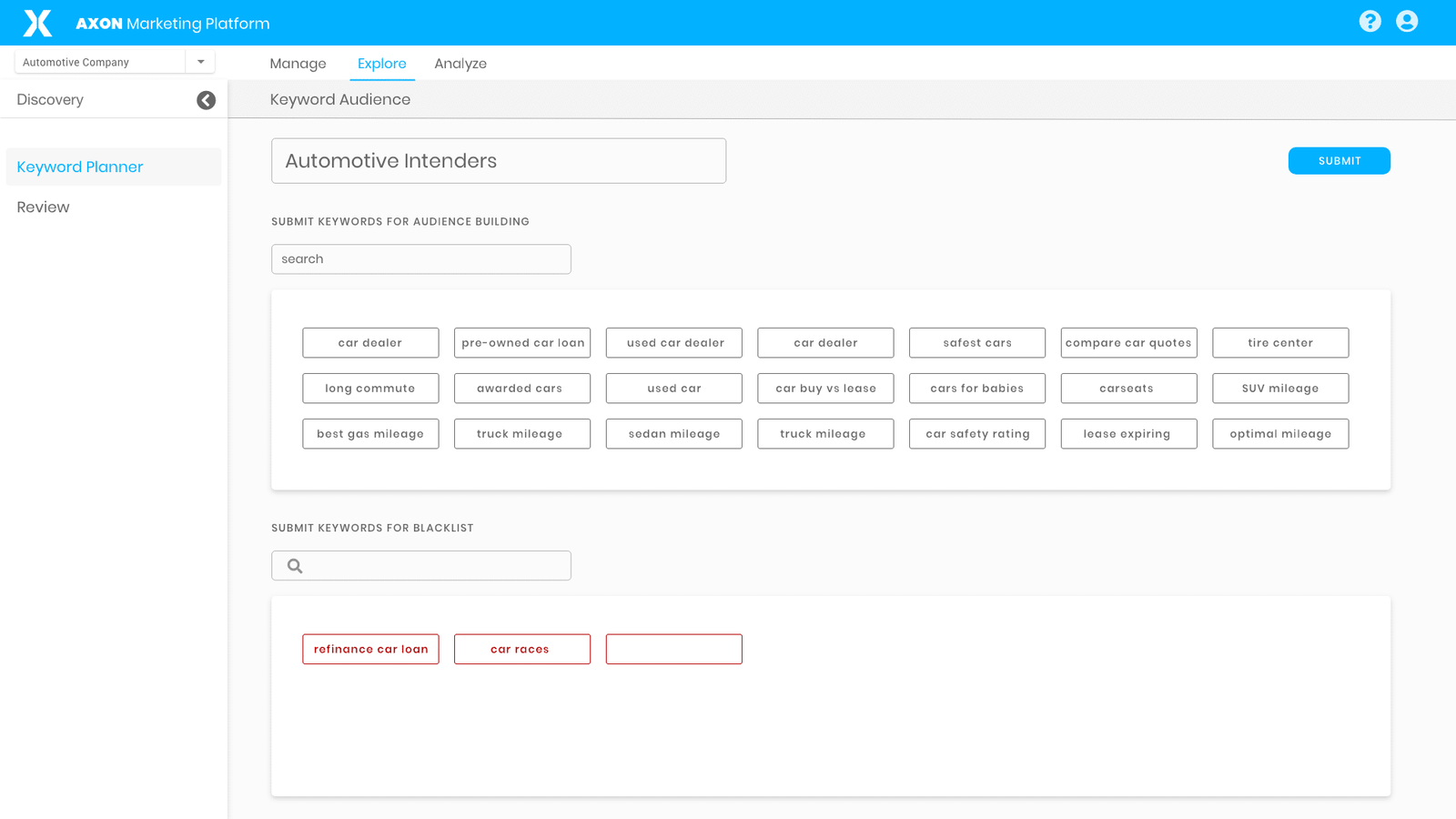Image resolution: width=1456 pixels, height=819 pixels.
Task: Click the empty red blacklist chip
Action: tap(673, 649)
